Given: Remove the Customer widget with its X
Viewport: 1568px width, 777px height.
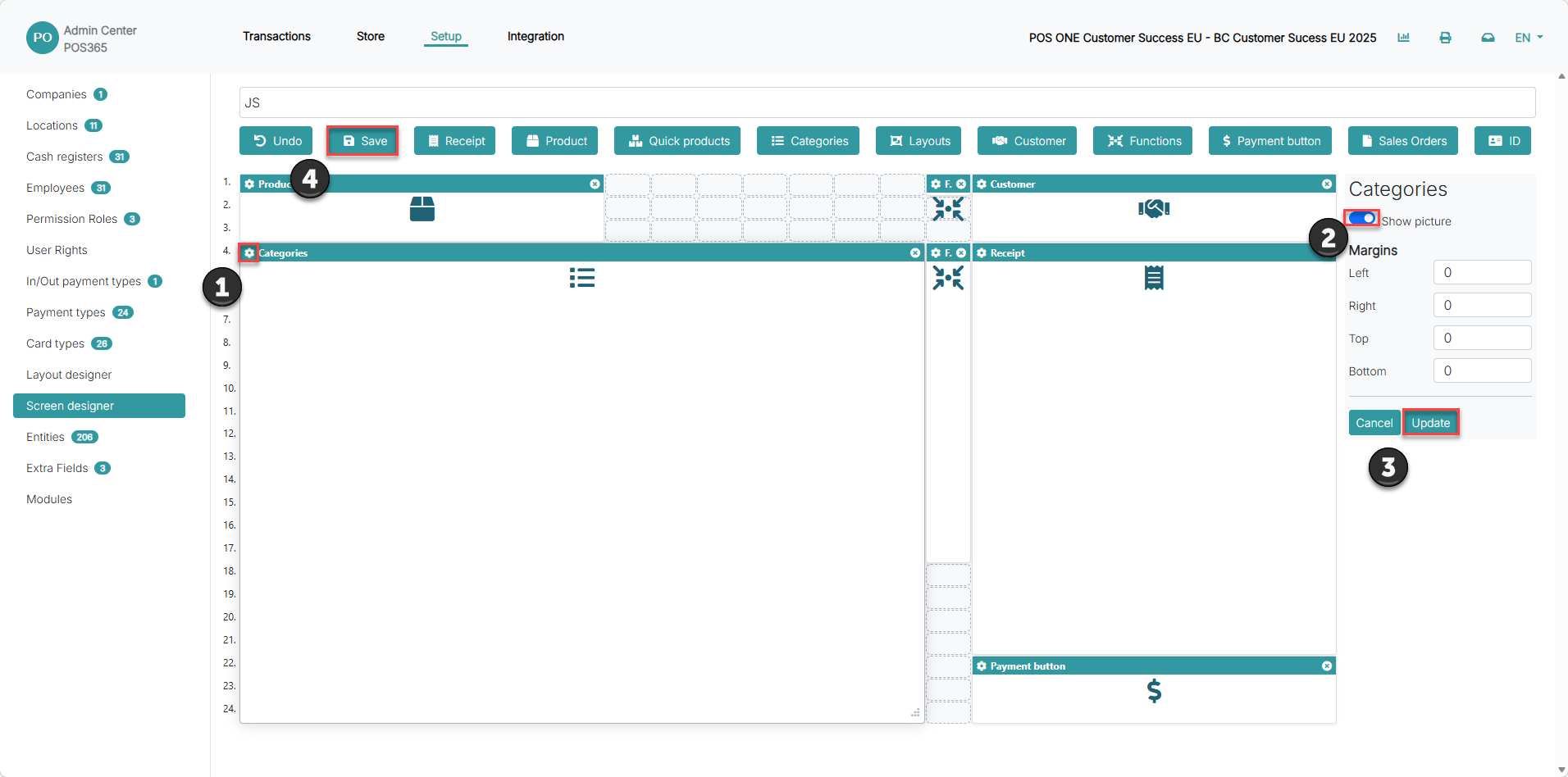Looking at the screenshot, I should click(x=1327, y=184).
